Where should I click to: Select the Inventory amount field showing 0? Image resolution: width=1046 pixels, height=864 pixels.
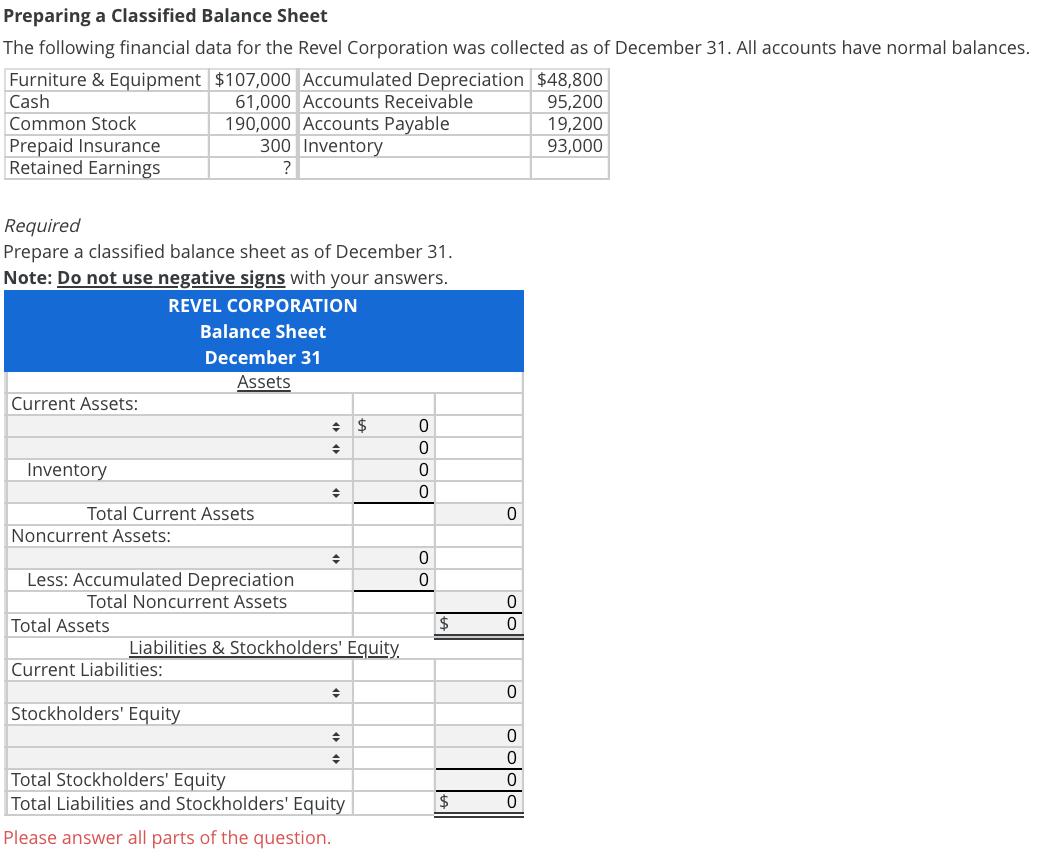[x=405, y=469]
